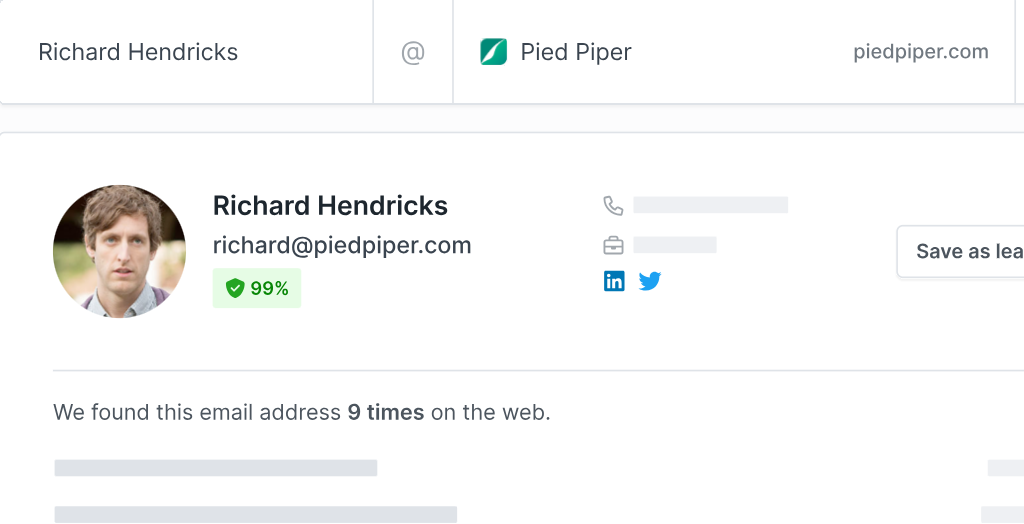Open Richard's Twitter profile icon

coord(650,281)
